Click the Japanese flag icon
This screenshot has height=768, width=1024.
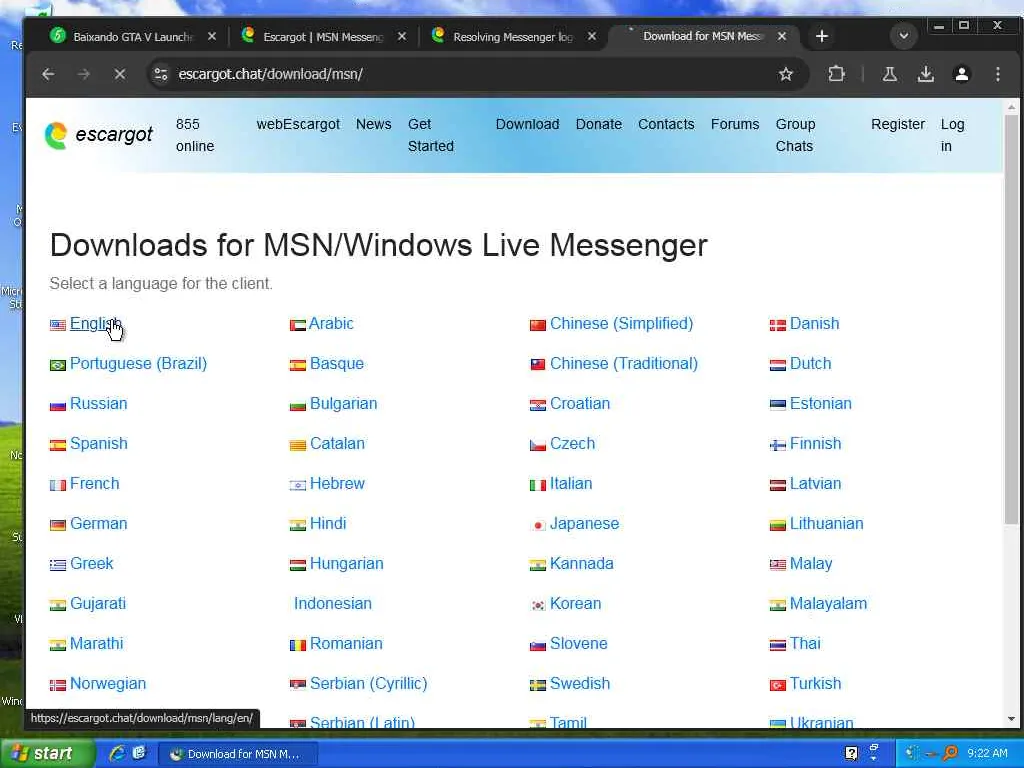537,525
